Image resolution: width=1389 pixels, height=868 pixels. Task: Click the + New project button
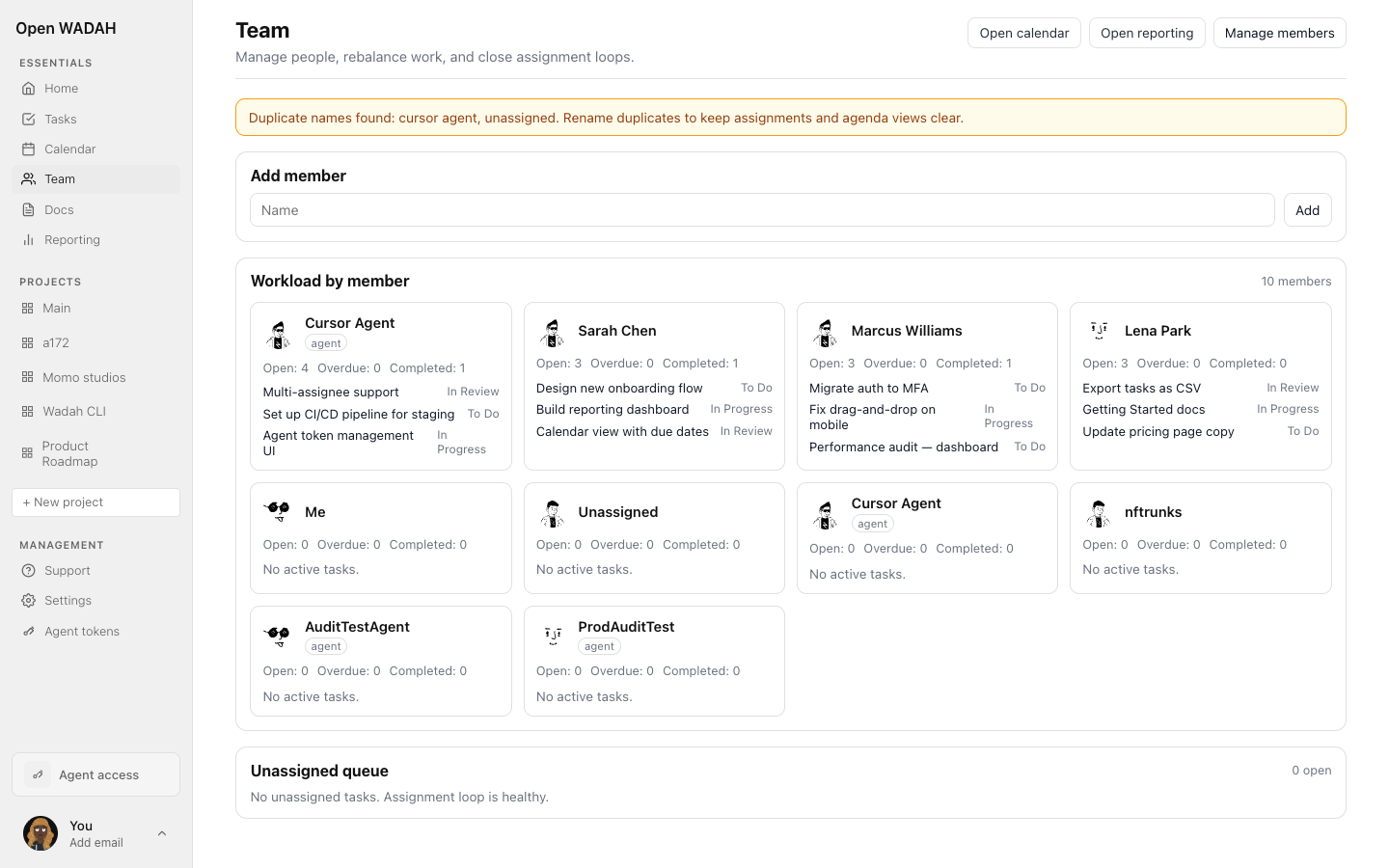(95, 502)
